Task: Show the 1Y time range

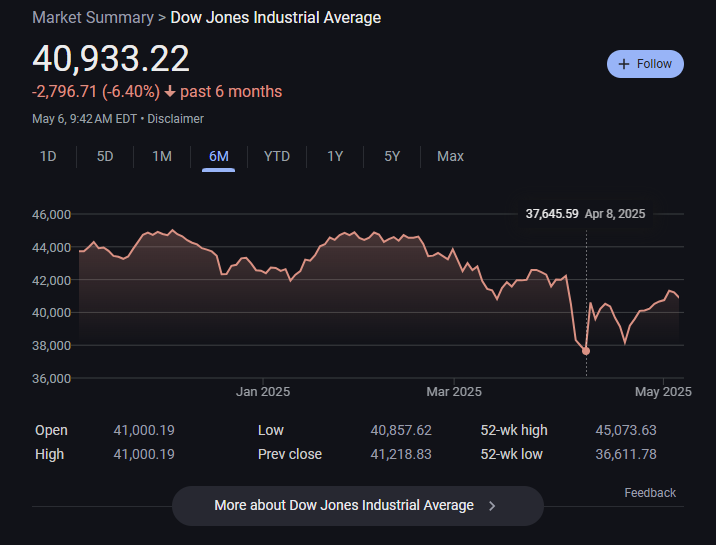Action: pyautogui.click(x=335, y=157)
